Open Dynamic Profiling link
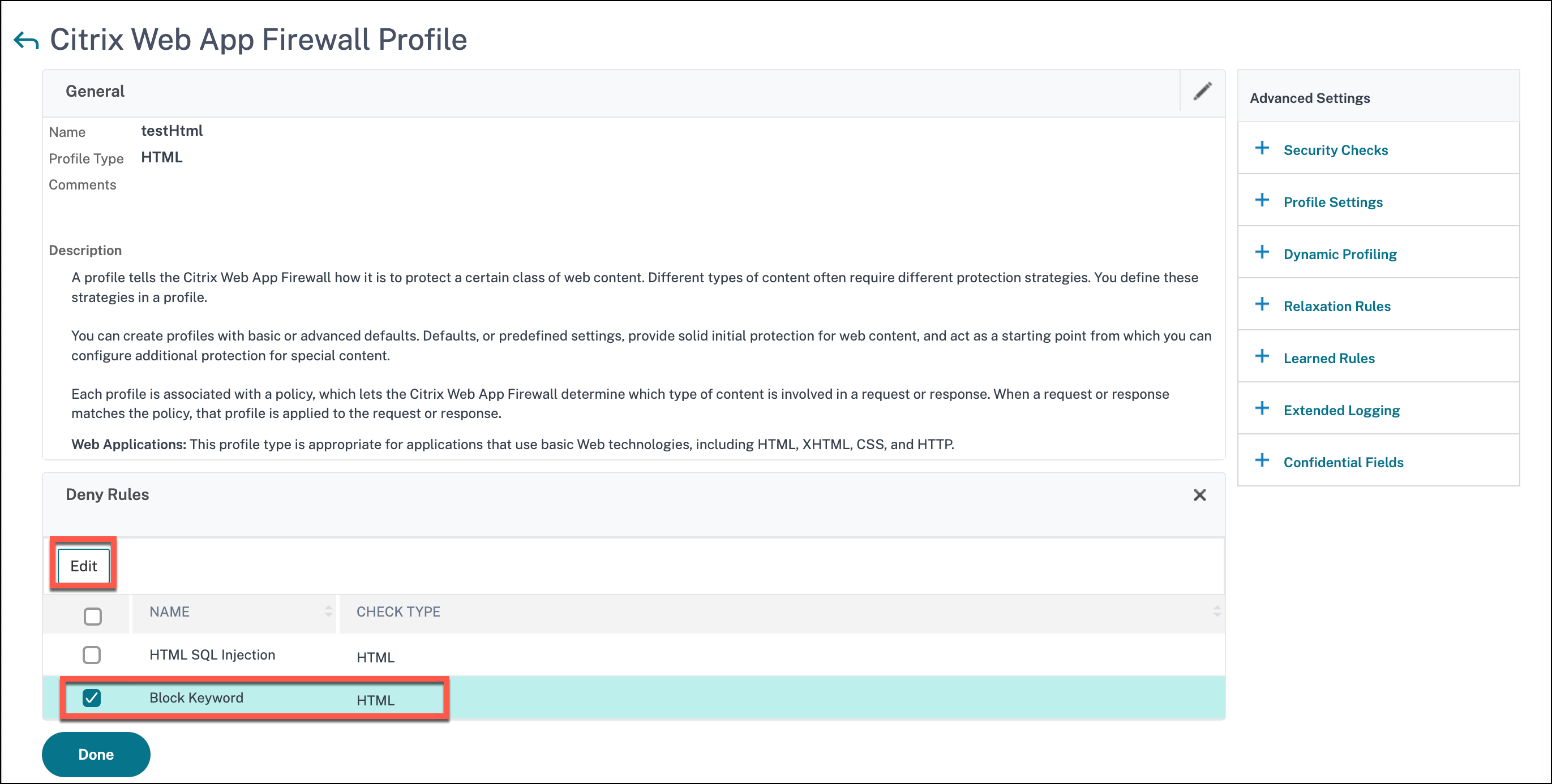Image resolution: width=1552 pixels, height=784 pixels. point(1340,254)
